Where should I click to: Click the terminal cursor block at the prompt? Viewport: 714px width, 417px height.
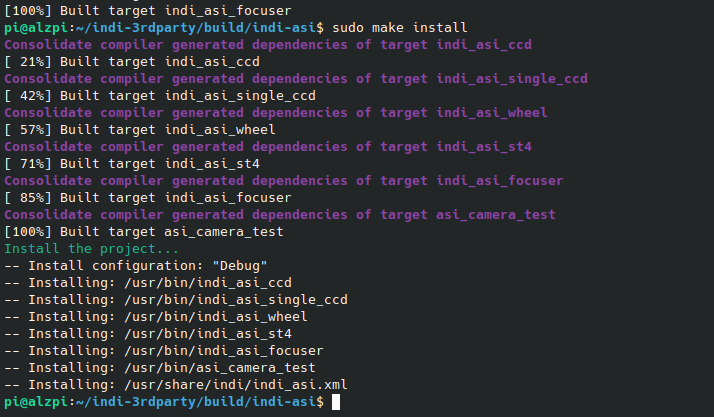click(x=335, y=402)
